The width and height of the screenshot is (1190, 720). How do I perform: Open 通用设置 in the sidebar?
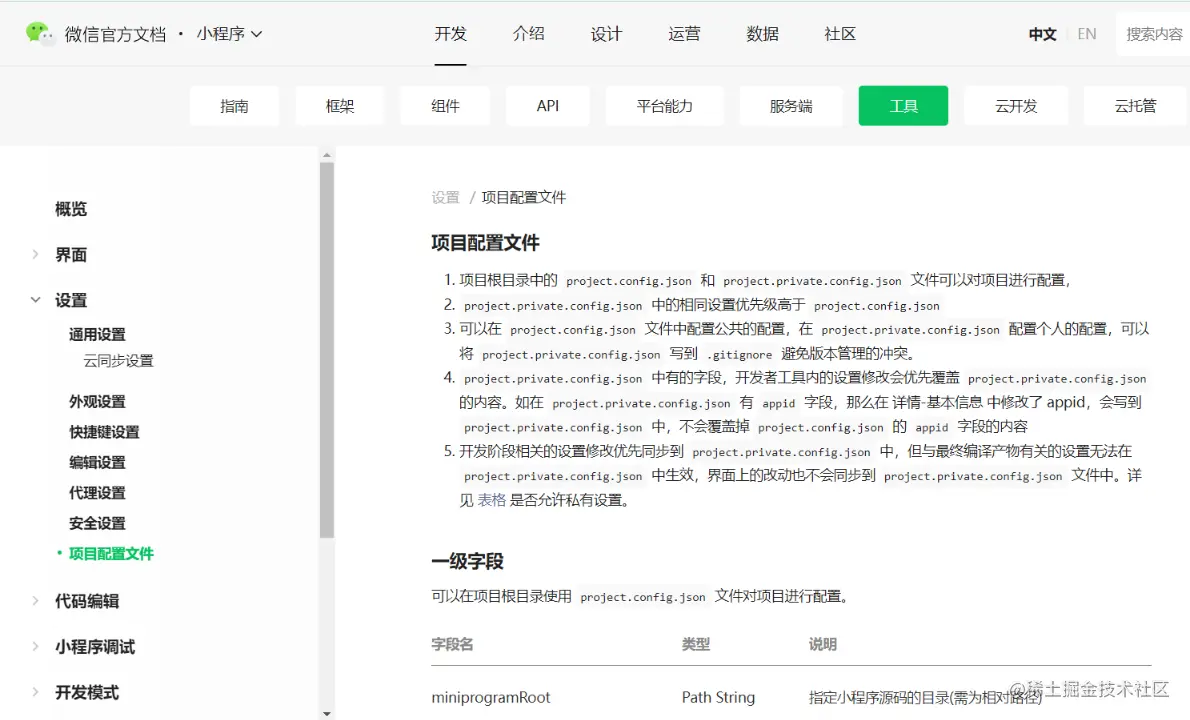(x=97, y=334)
